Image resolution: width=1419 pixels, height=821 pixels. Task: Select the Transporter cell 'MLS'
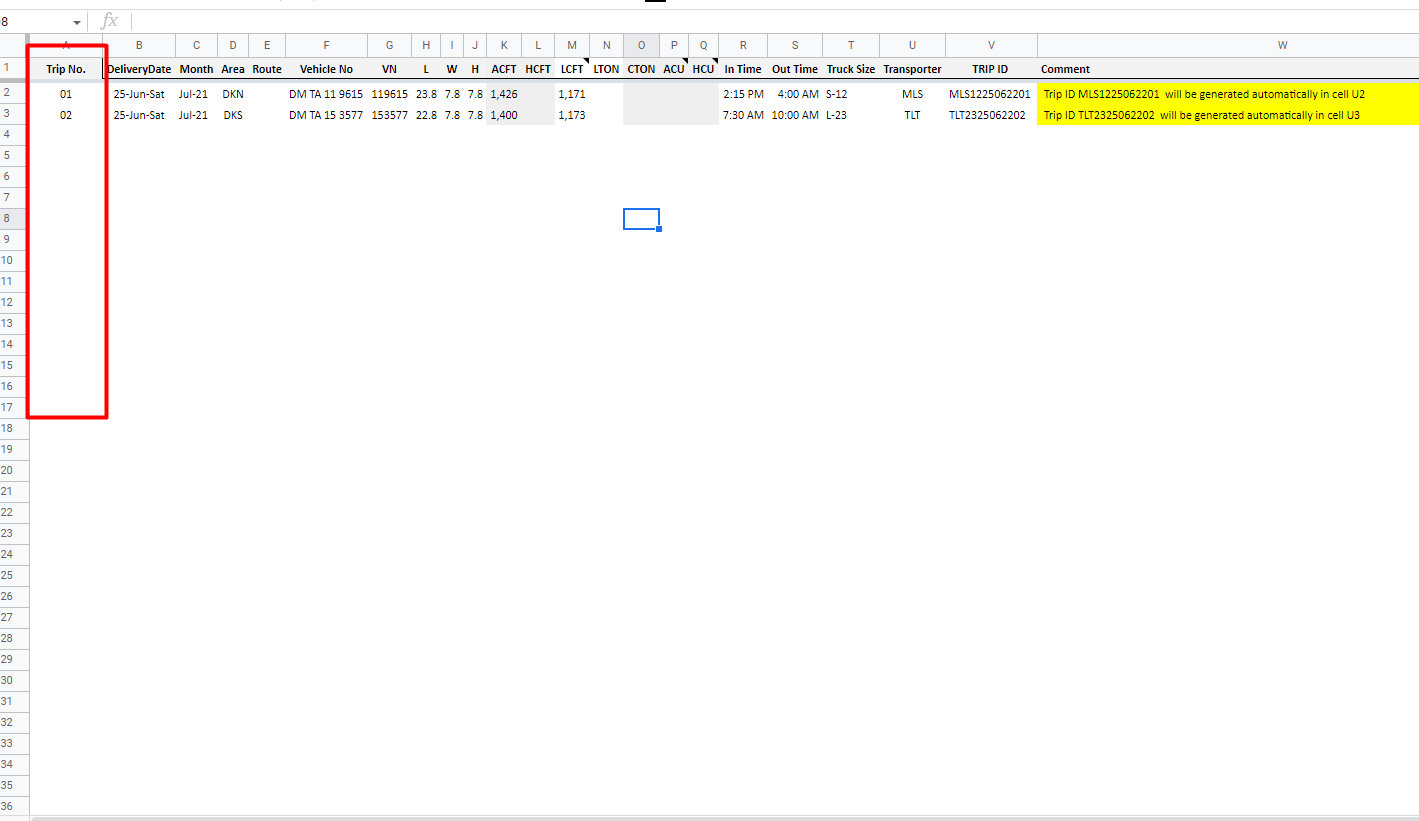pyautogui.click(x=912, y=94)
